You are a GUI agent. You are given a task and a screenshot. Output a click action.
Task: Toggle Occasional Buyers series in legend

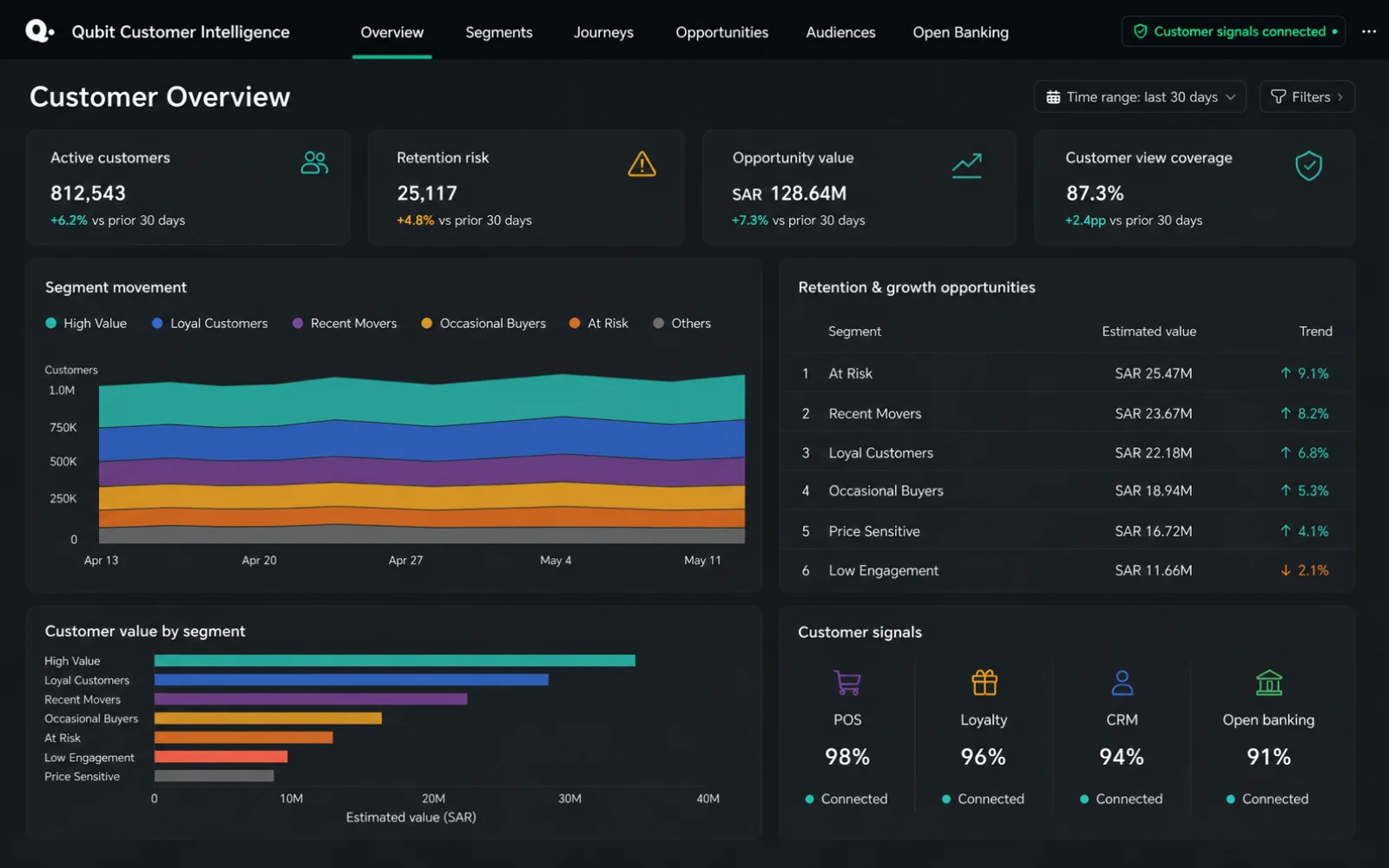pos(484,323)
